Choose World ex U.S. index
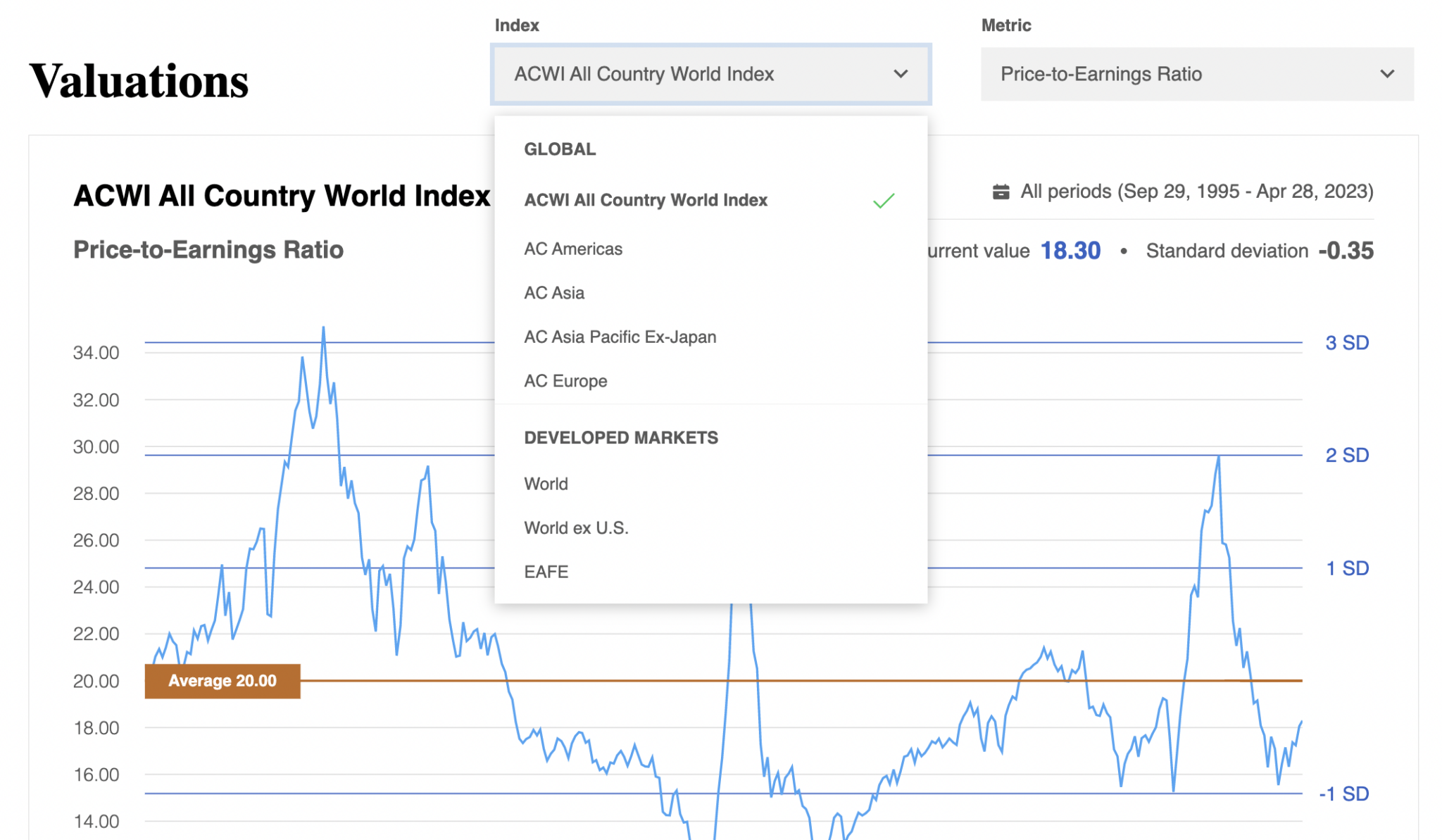This screenshot has height=840, width=1442. point(576,527)
